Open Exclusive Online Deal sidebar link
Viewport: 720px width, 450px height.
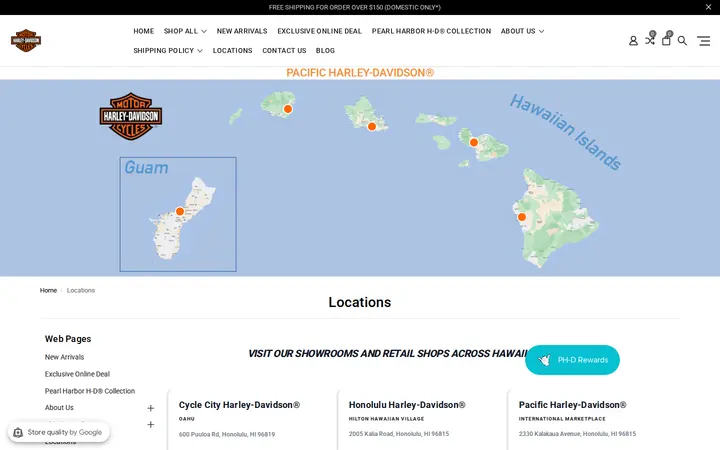tap(77, 374)
